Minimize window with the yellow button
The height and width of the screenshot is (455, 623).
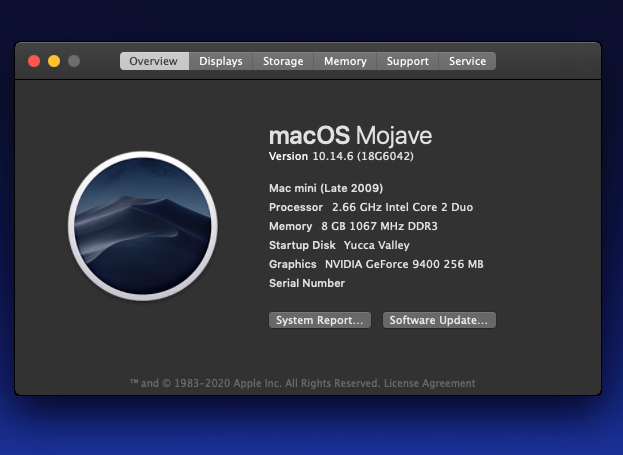coord(54,61)
